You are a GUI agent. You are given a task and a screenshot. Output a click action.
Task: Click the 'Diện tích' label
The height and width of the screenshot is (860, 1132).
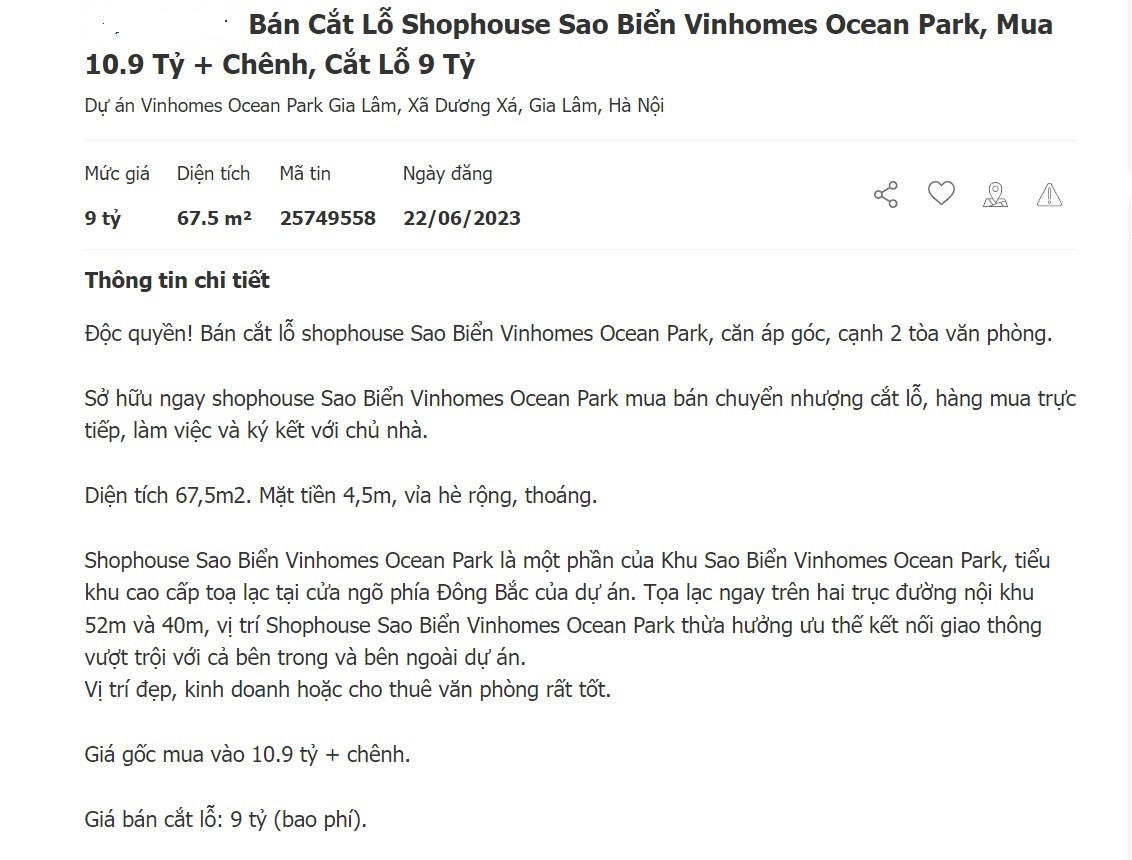pos(213,174)
